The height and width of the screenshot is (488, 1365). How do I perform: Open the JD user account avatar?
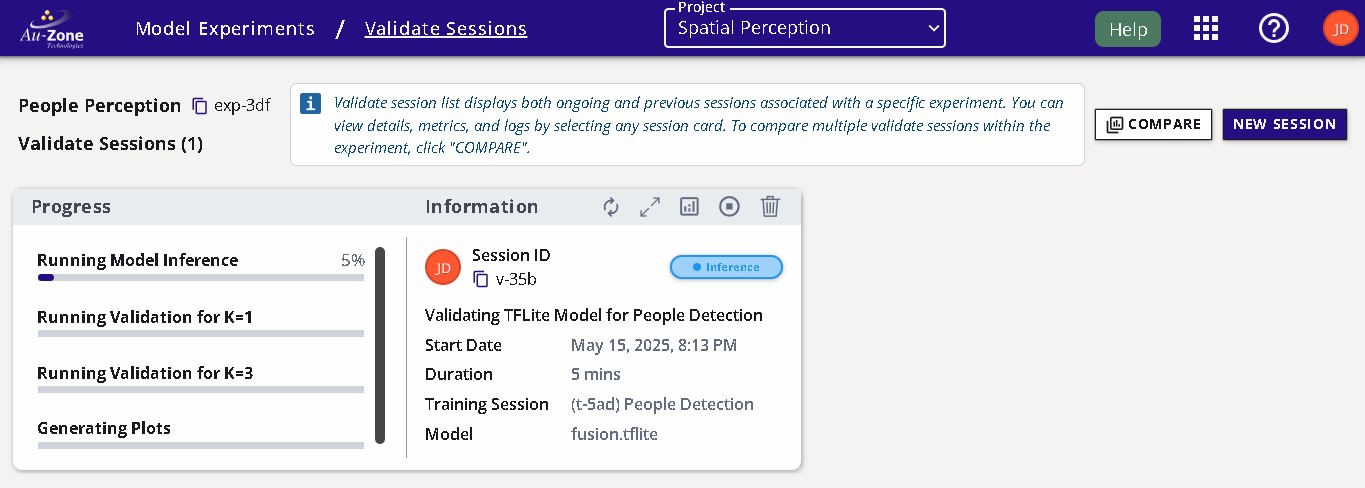pyautogui.click(x=1340, y=29)
